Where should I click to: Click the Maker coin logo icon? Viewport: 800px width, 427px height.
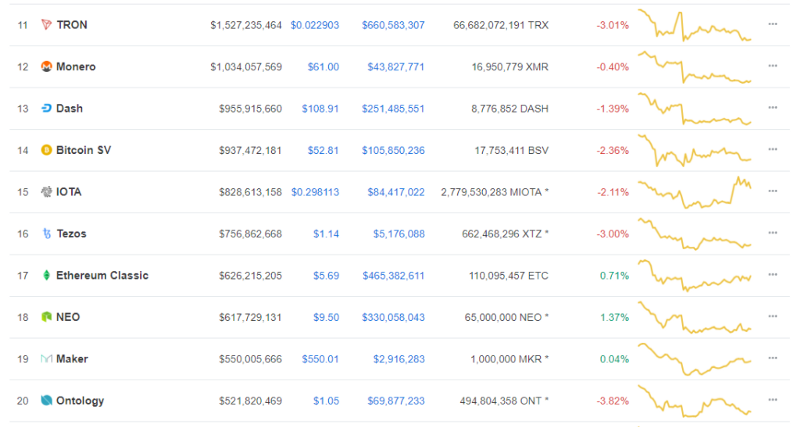pyautogui.click(x=46, y=359)
